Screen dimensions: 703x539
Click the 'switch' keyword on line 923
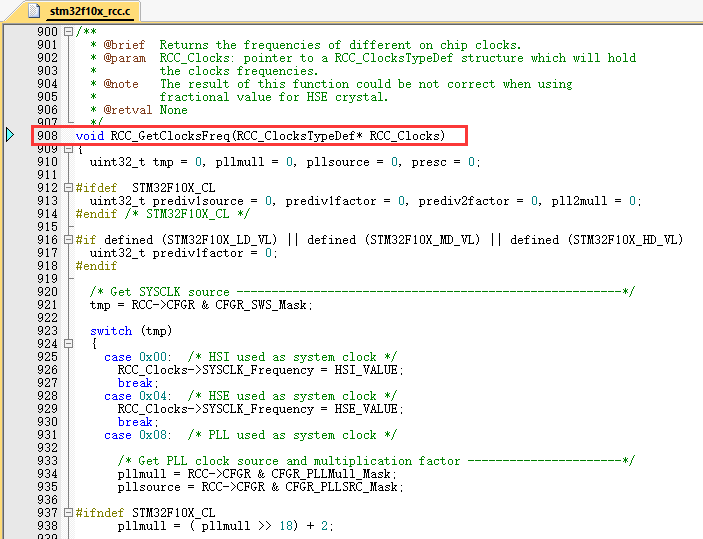(111, 331)
